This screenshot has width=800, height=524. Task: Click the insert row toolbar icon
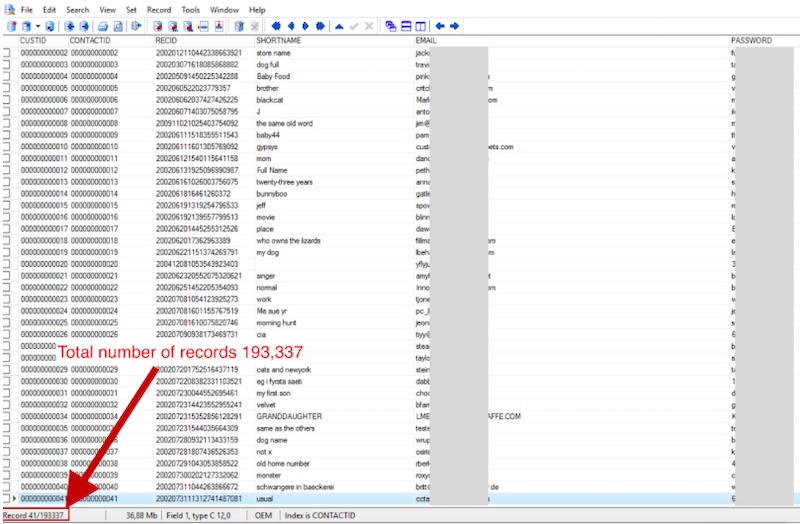204,26
